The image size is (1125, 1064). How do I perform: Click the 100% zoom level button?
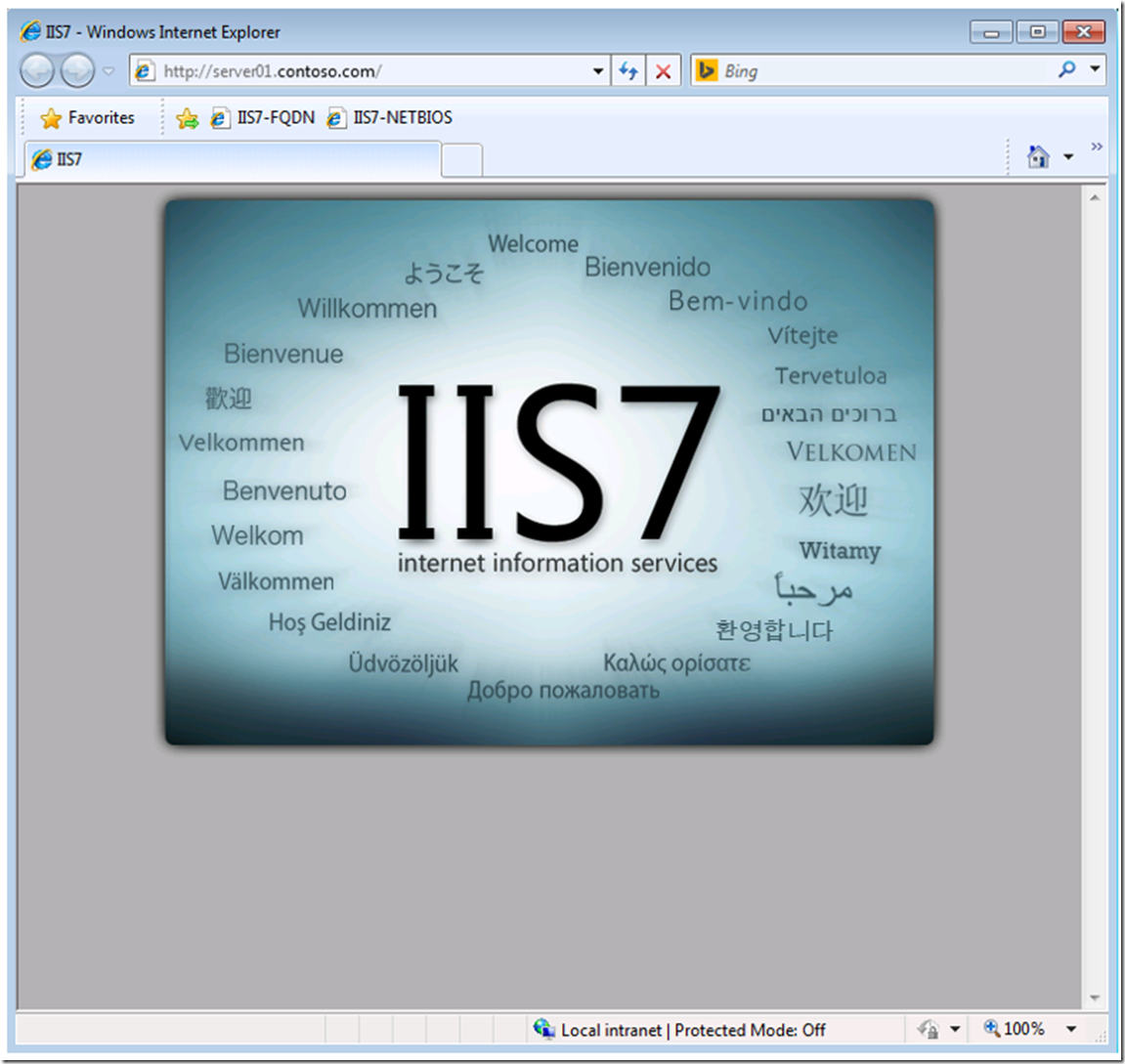point(1015,1029)
